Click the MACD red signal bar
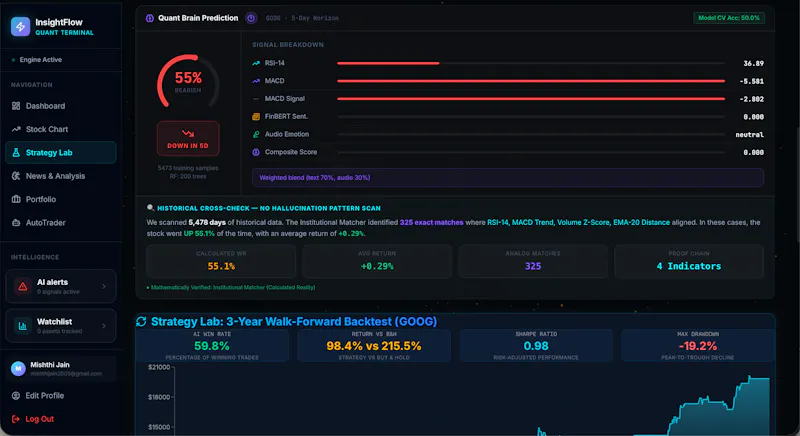This screenshot has width=800, height=436. [531, 81]
